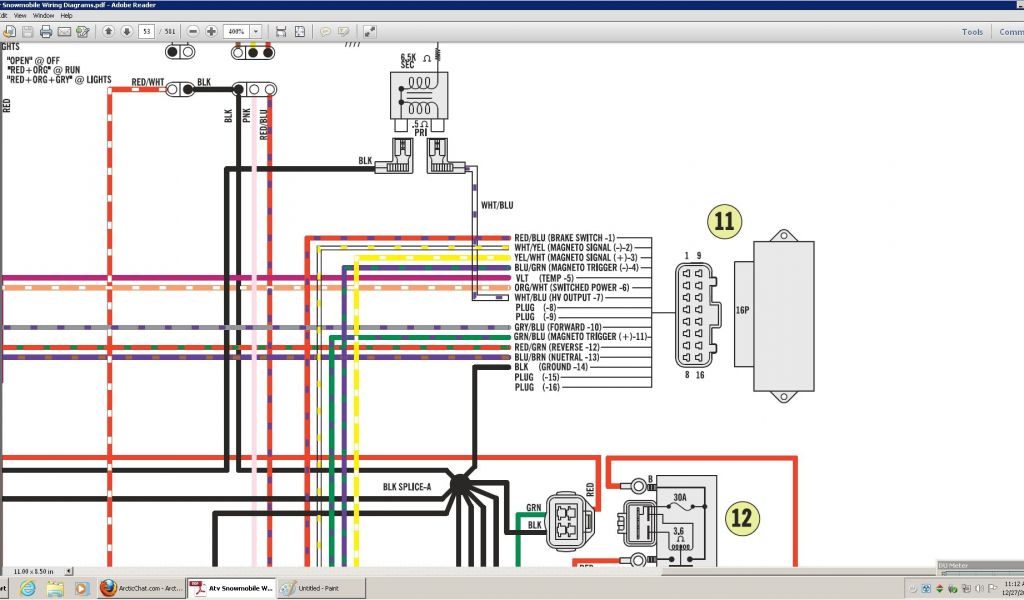1024x600 pixels.
Task: Open the Tools pane
Action: pos(972,32)
